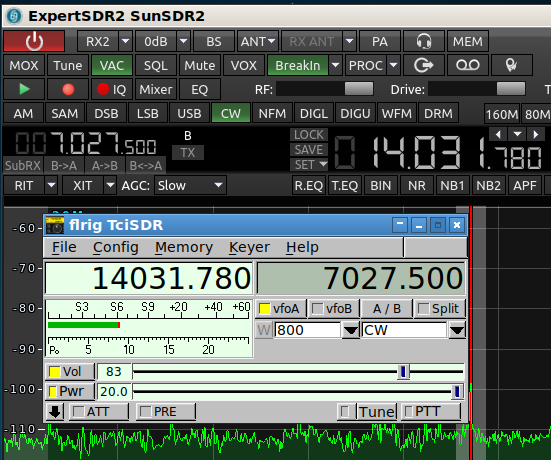Image resolution: width=551 pixels, height=460 pixels.
Task: Click the left arrow above the main frequency
Action: coord(498,134)
